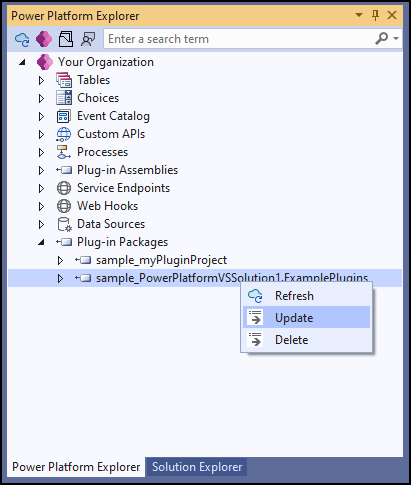411x485 pixels.
Task: Click the feedback person icon in toolbar
Action: [88, 39]
